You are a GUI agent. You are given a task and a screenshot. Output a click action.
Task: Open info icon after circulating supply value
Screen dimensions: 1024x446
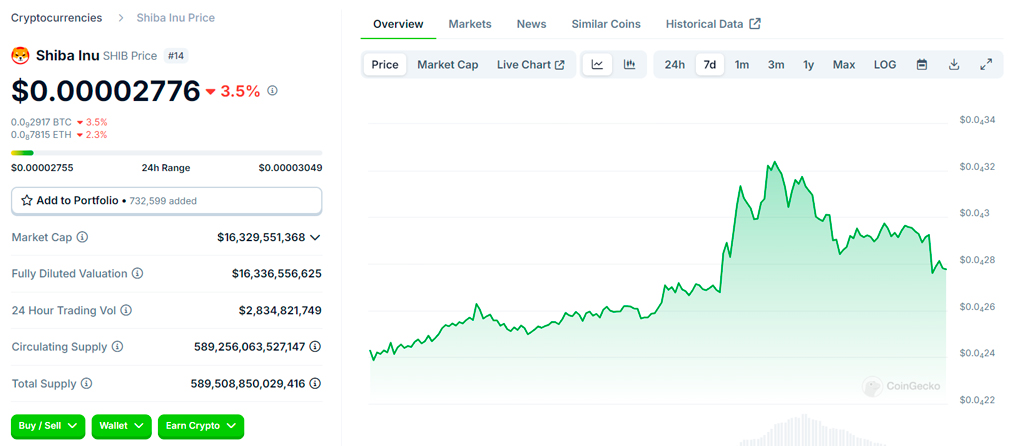315,347
